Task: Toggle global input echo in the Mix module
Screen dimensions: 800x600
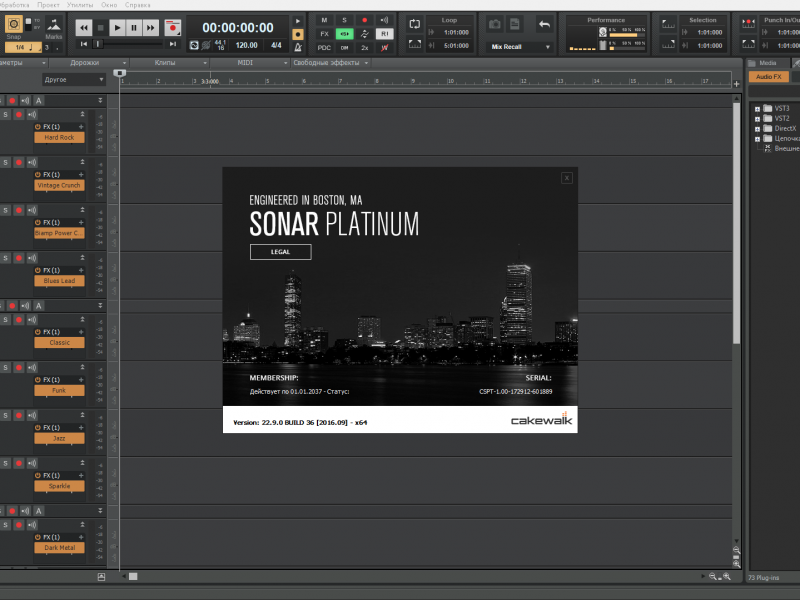Action: 384,20
